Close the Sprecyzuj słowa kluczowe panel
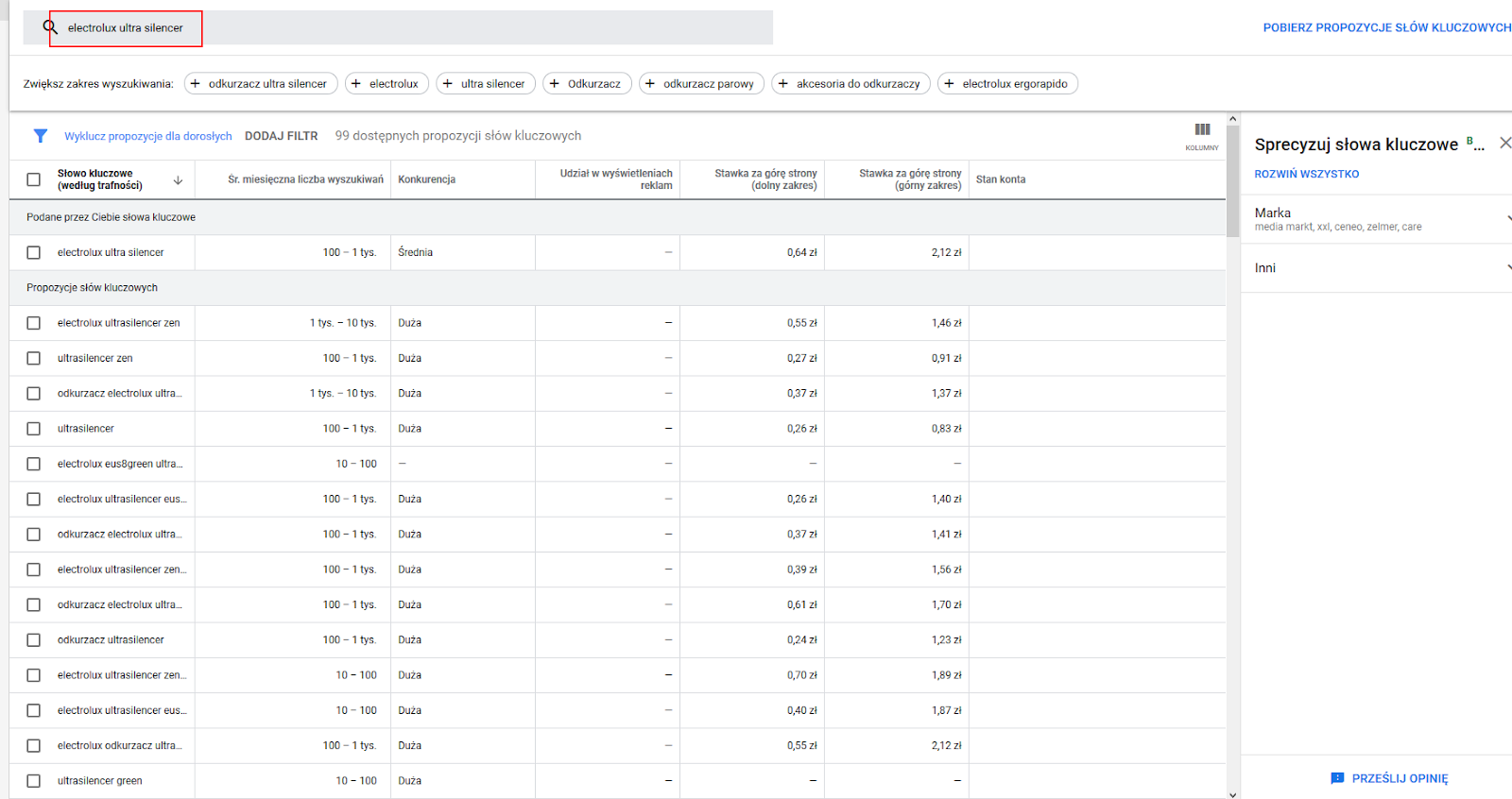Screen dimensions: 1512x799 [x=1504, y=143]
